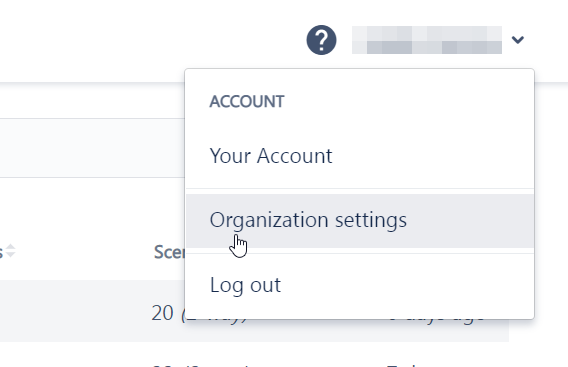Click the divider above Log out
Viewport: 568px width, 367px height.
click(x=360, y=253)
